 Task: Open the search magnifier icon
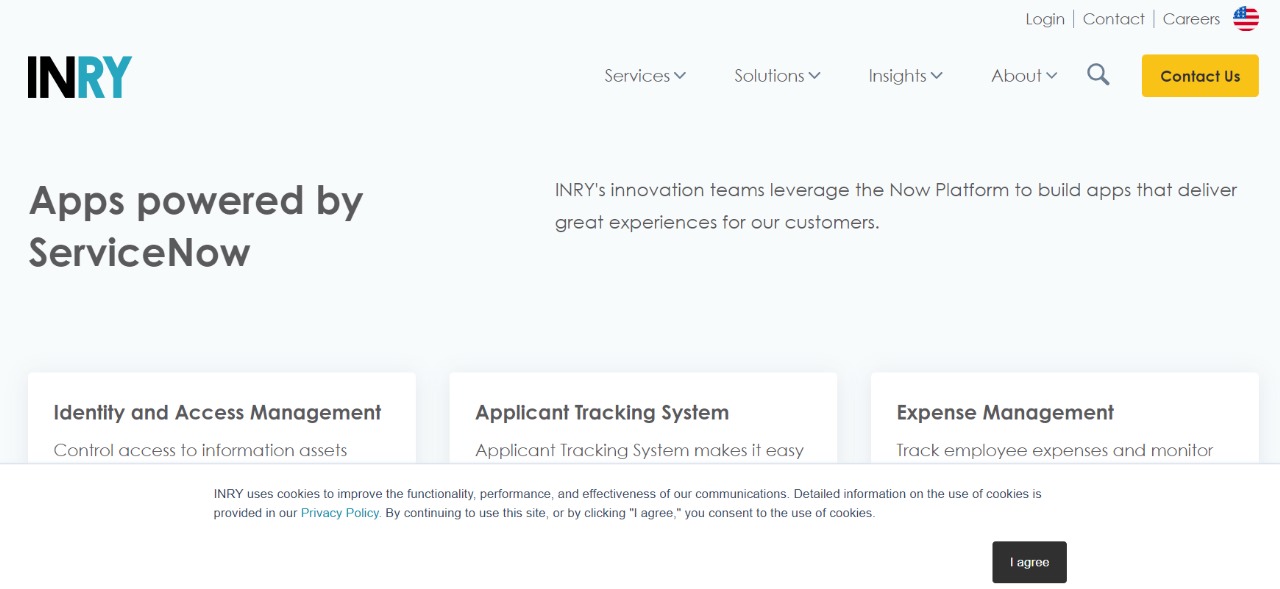(1098, 75)
